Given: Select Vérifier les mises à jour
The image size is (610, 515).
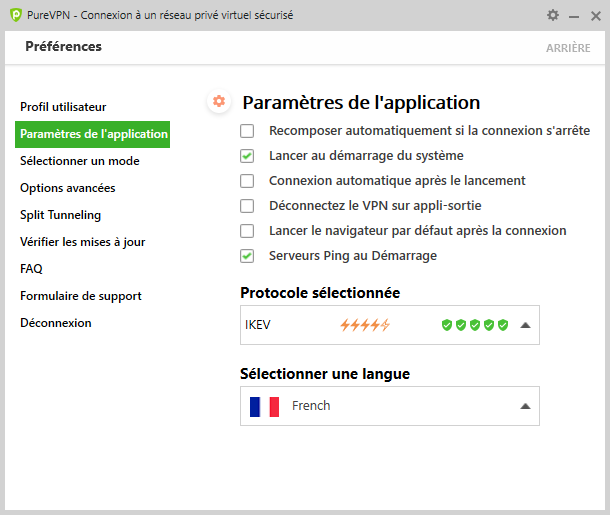Looking at the screenshot, I should pyautogui.click(x=82, y=242).
